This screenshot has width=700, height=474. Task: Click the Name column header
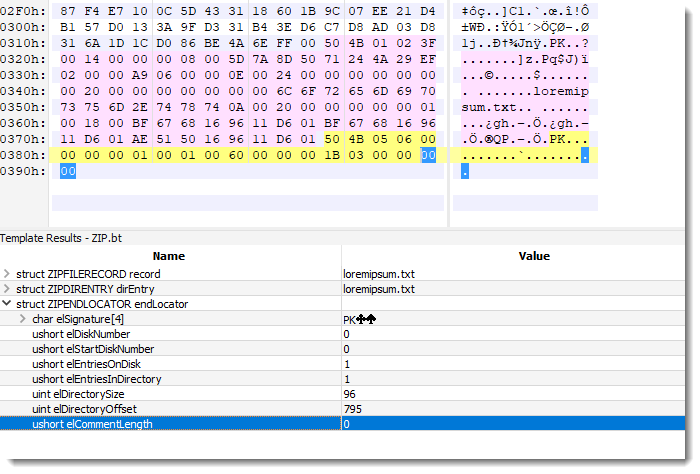click(x=168, y=256)
